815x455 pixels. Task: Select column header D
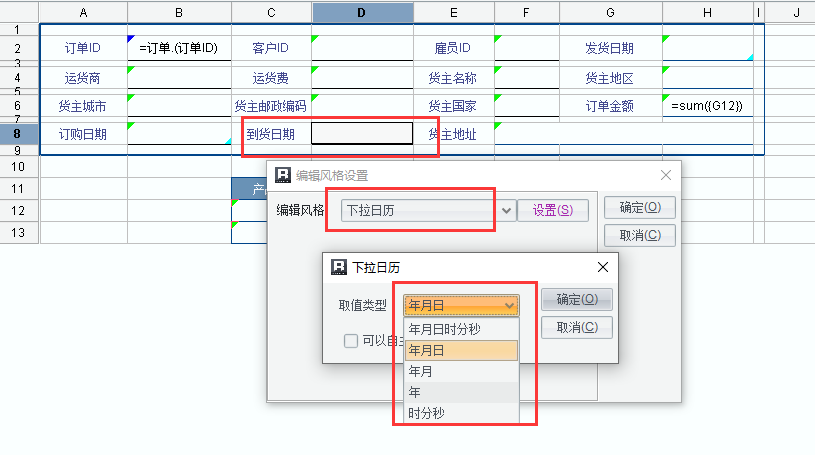(x=362, y=12)
